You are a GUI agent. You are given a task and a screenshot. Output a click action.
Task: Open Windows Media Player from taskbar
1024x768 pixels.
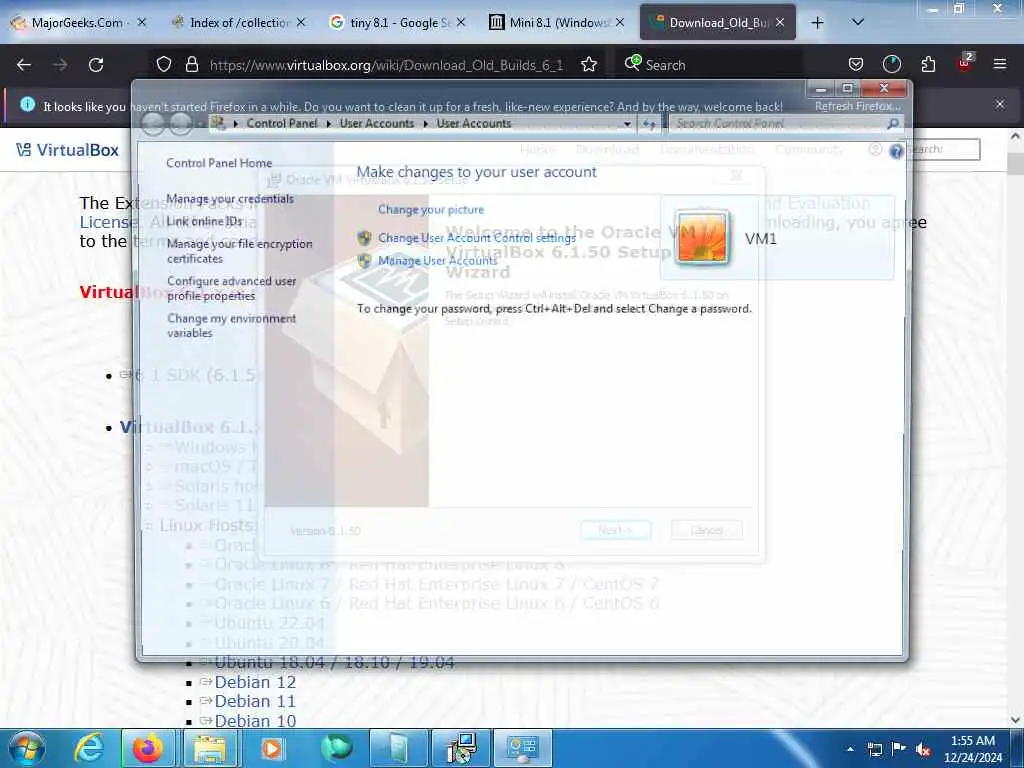click(x=271, y=748)
